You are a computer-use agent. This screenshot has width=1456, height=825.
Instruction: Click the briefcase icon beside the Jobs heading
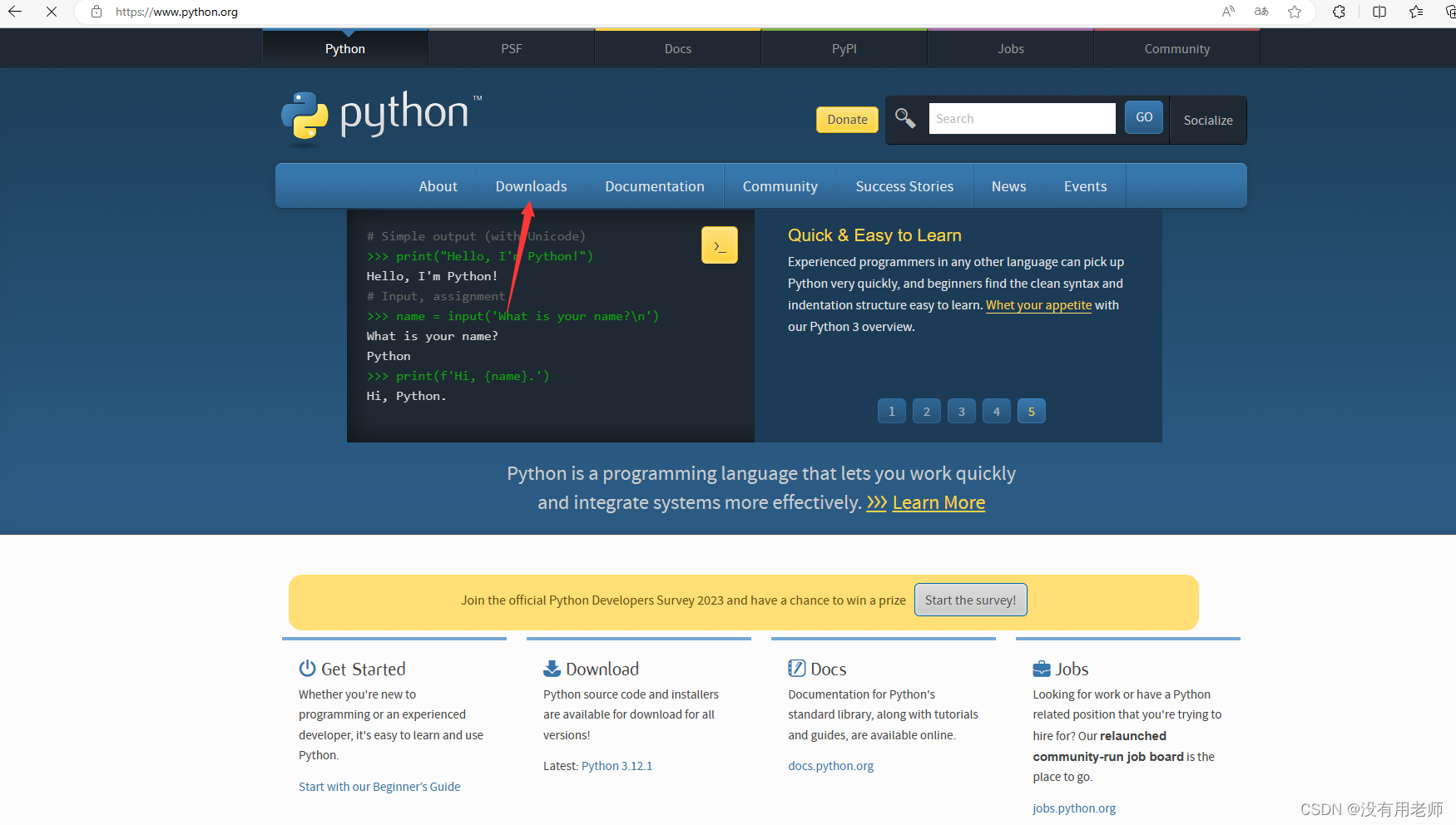click(1042, 668)
